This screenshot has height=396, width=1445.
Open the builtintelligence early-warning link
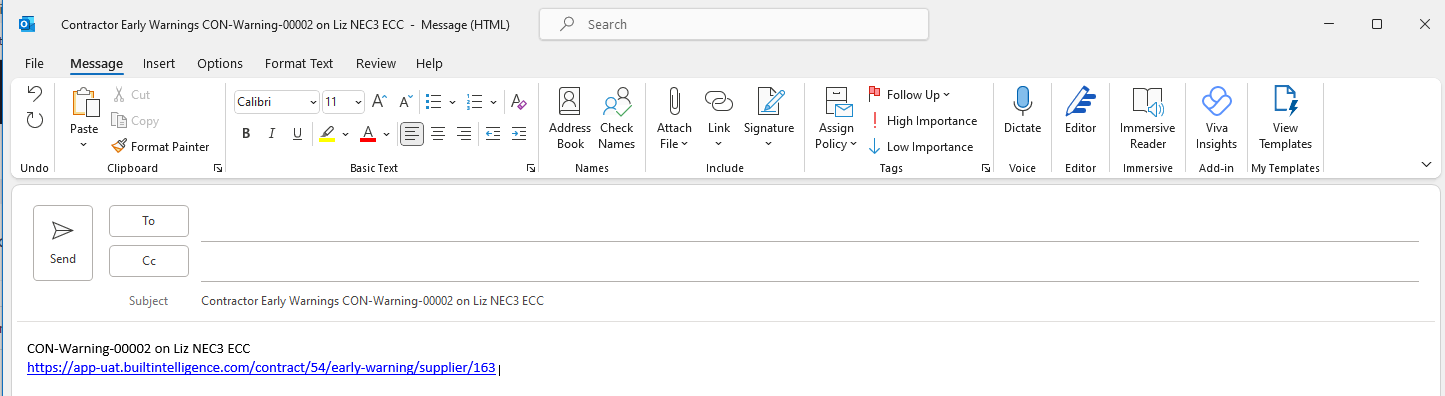[261, 368]
